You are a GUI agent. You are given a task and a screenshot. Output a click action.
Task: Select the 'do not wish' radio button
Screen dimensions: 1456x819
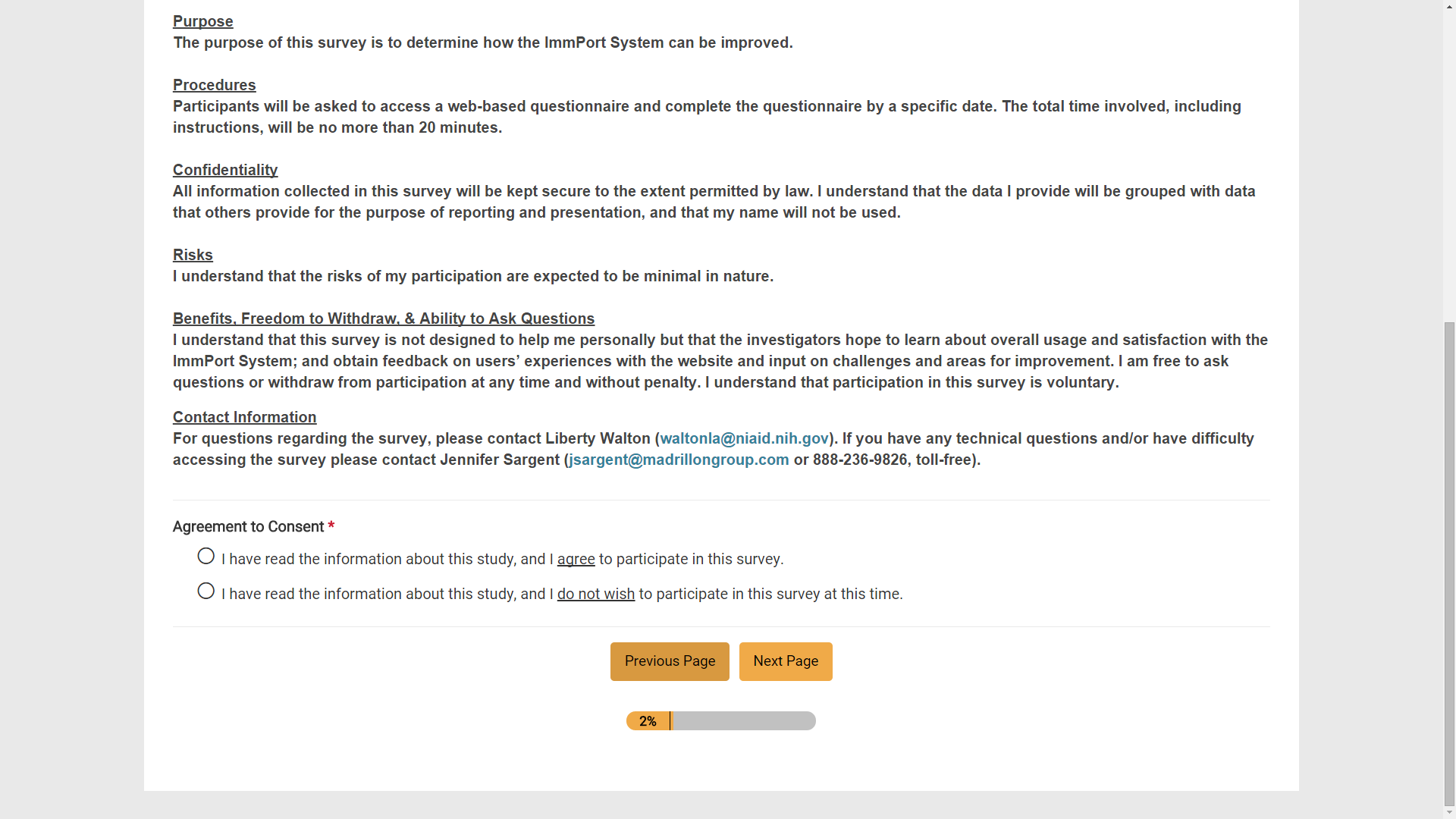point(206,591)
